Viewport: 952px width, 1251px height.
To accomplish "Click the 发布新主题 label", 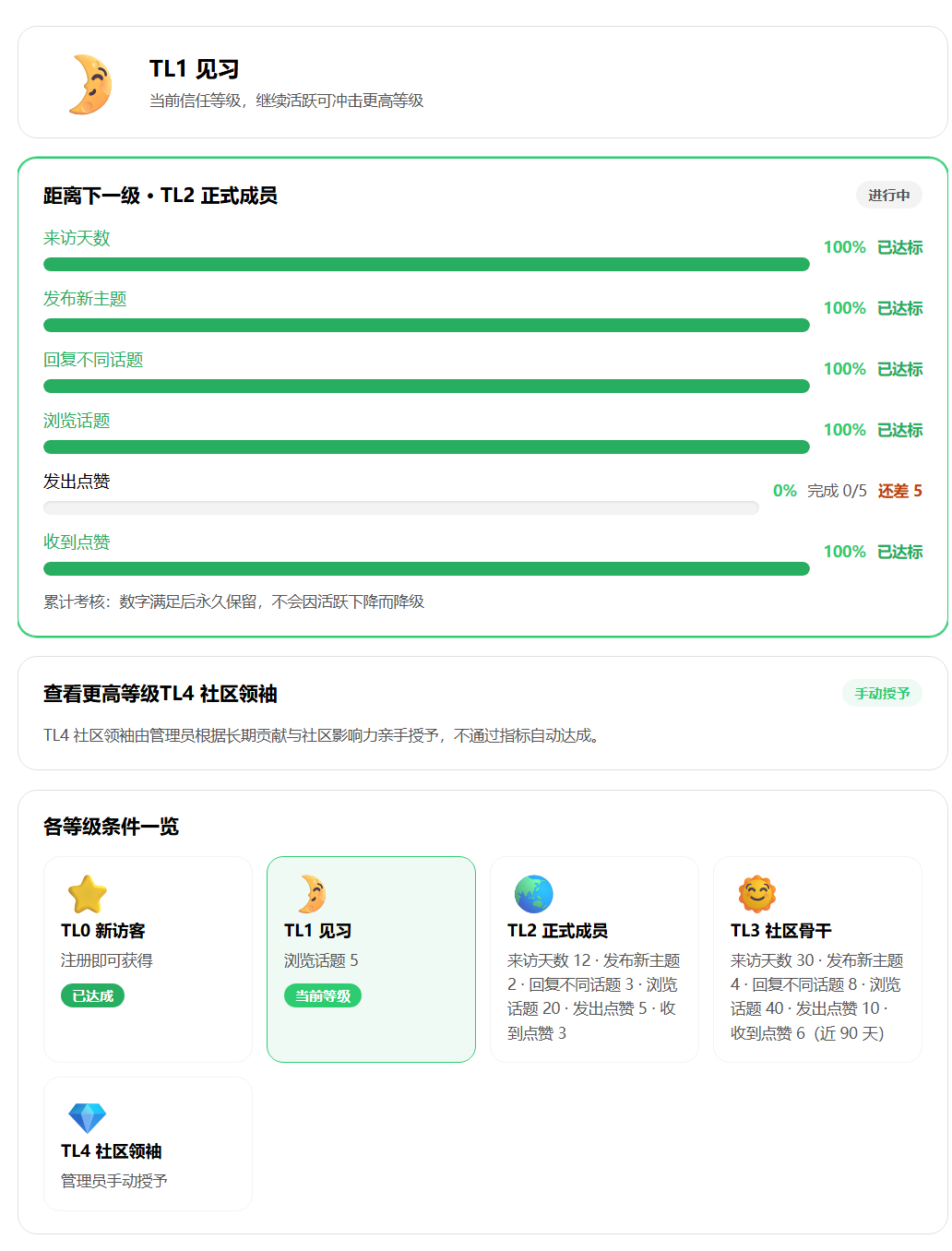I will [85, 299].
